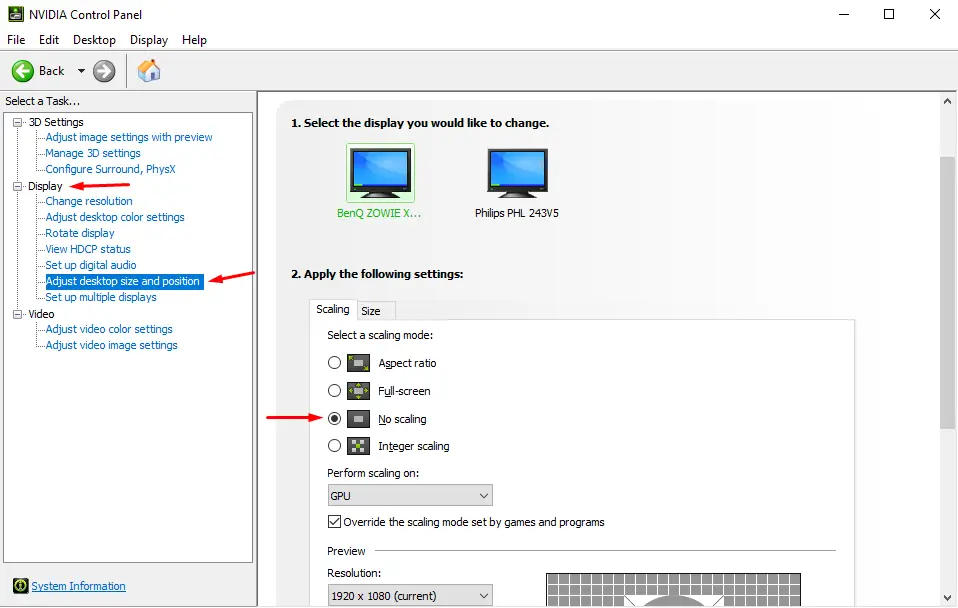Open View HDCP status task
This screenshot has width=958, height=608.
[88, 249]
